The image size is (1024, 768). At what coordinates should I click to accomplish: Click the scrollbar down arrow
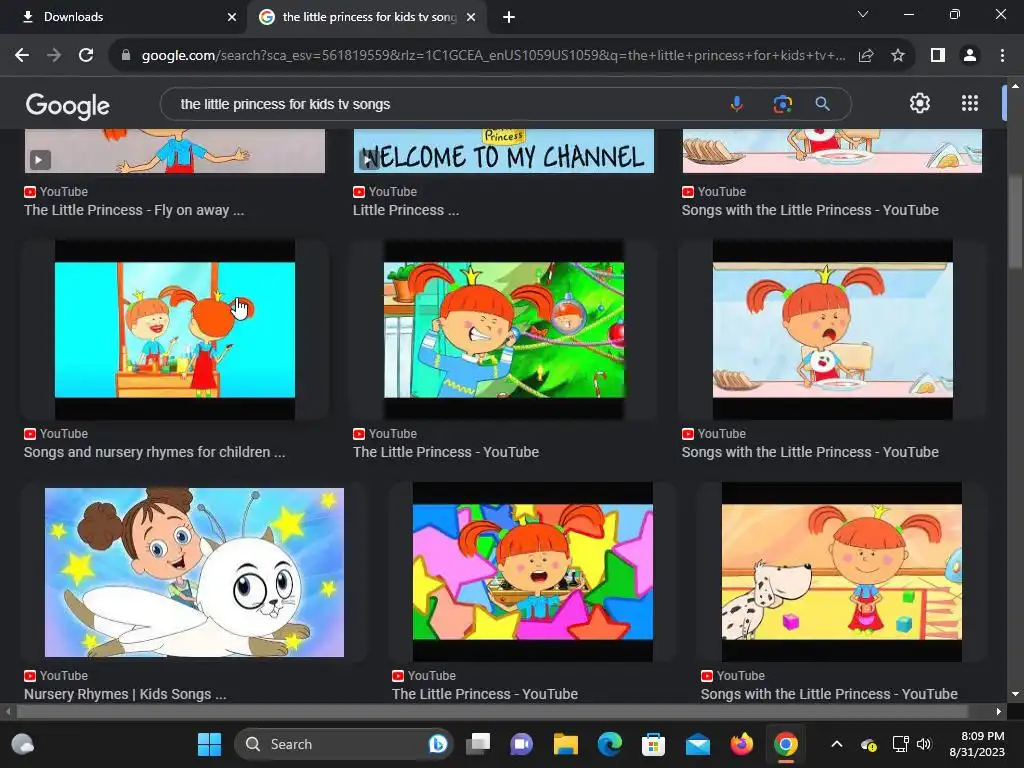coord(1014,694)
